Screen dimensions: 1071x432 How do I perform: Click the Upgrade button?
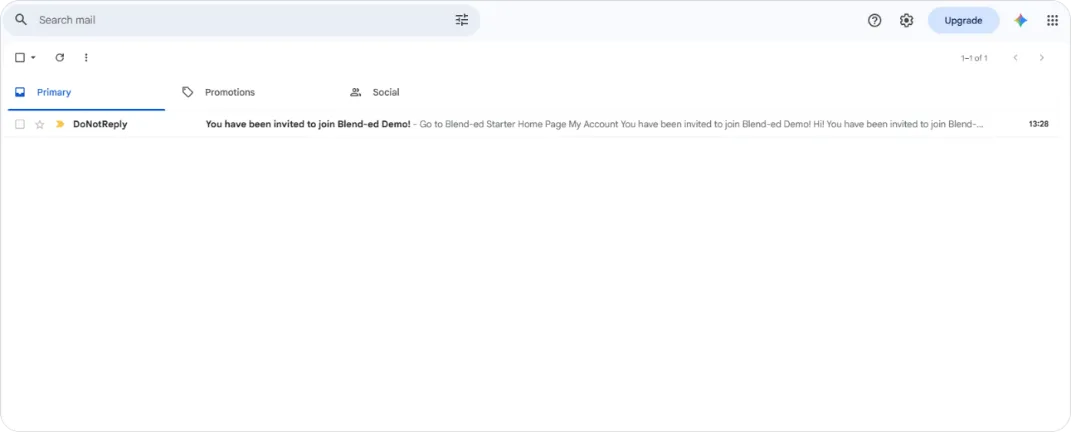coord(963,21)
